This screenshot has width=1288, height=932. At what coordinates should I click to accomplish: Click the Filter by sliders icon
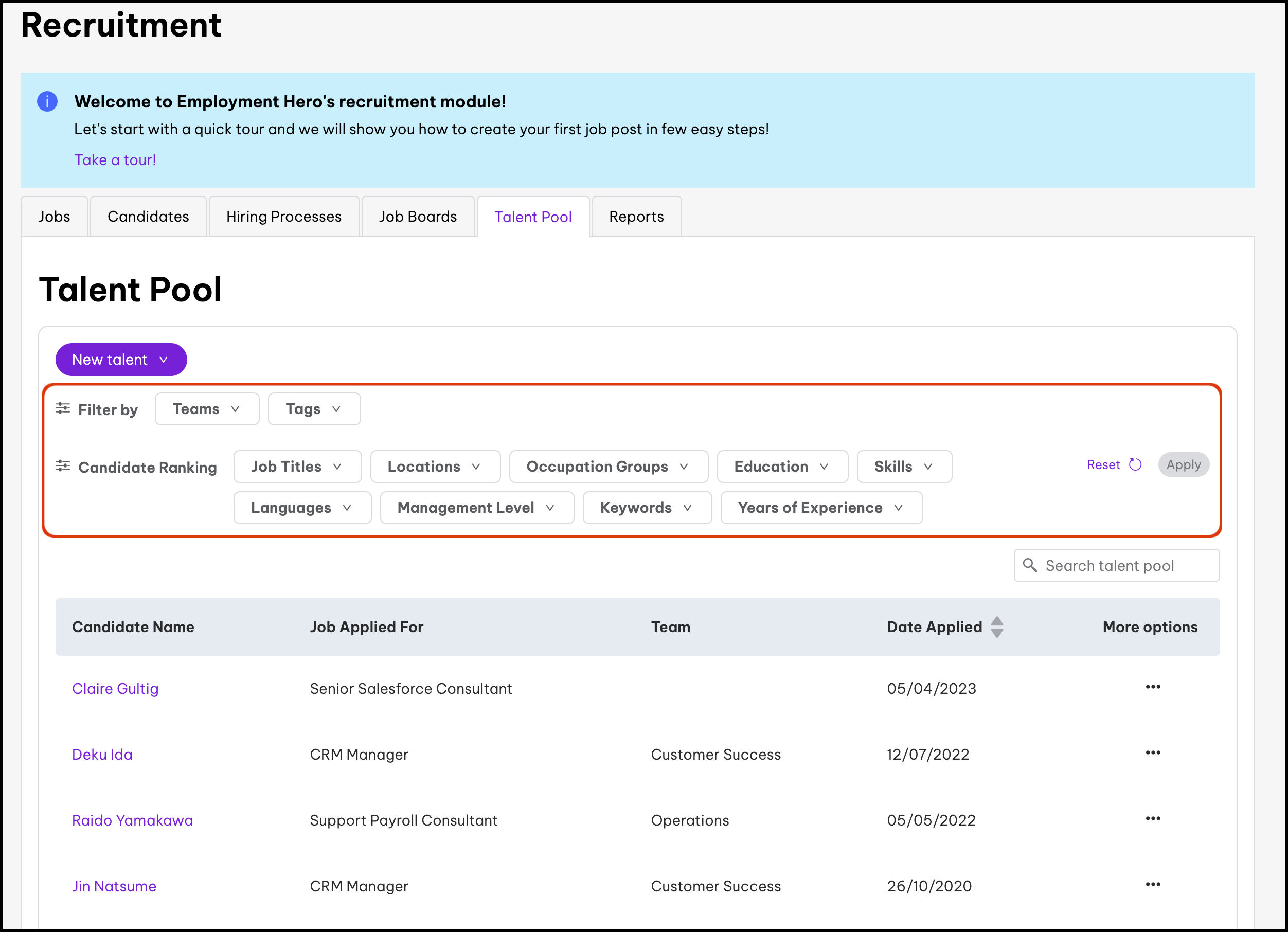(62, 408)
